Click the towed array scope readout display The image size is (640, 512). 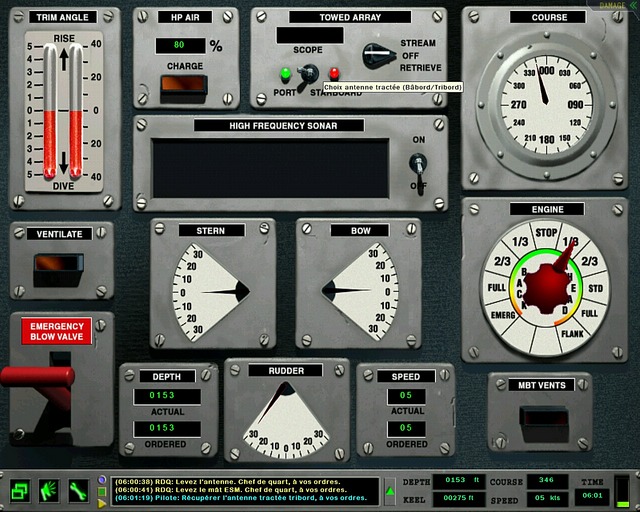[310, 35]
